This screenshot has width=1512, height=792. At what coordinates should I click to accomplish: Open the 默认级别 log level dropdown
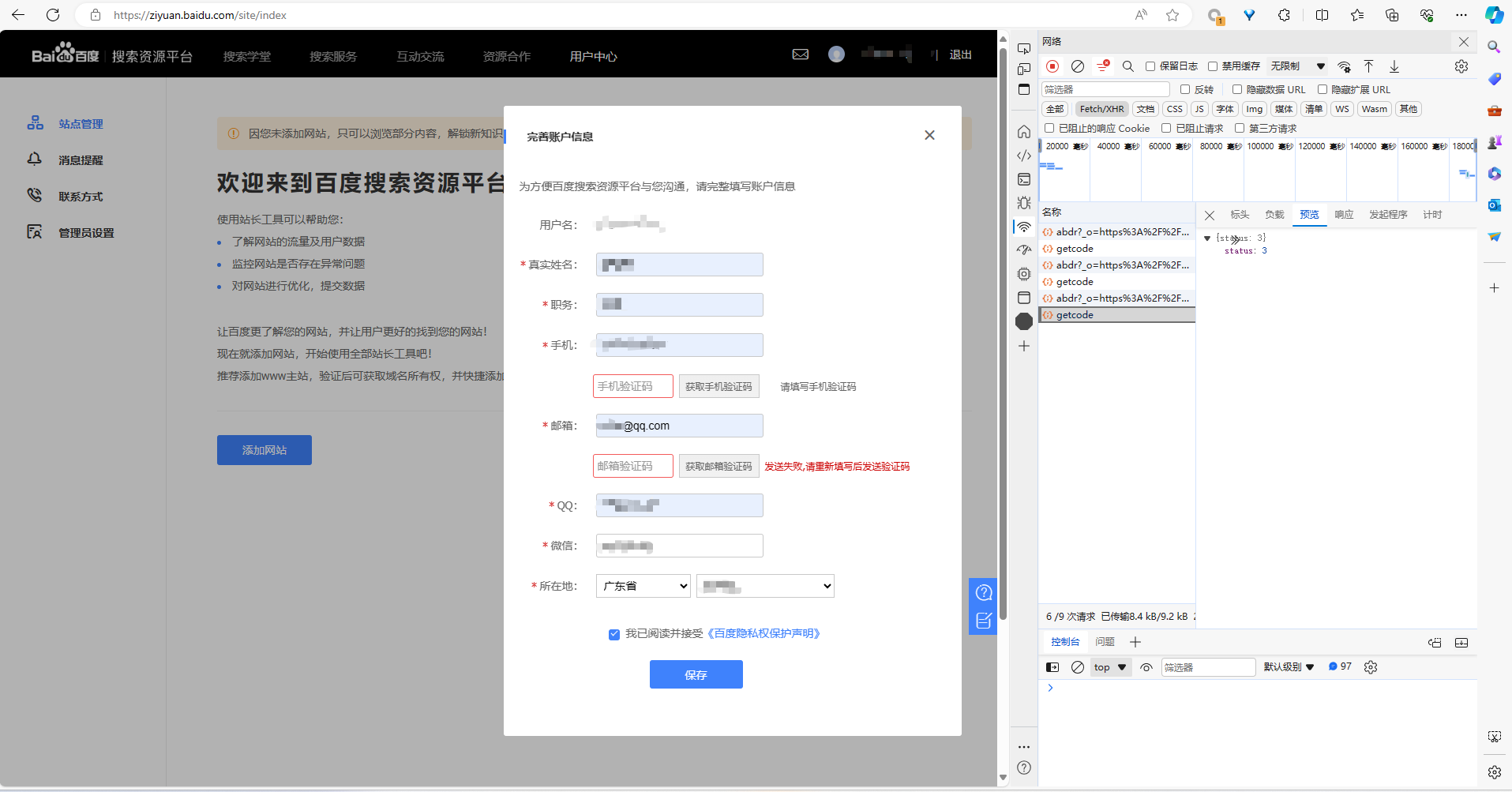[1289, 667]
